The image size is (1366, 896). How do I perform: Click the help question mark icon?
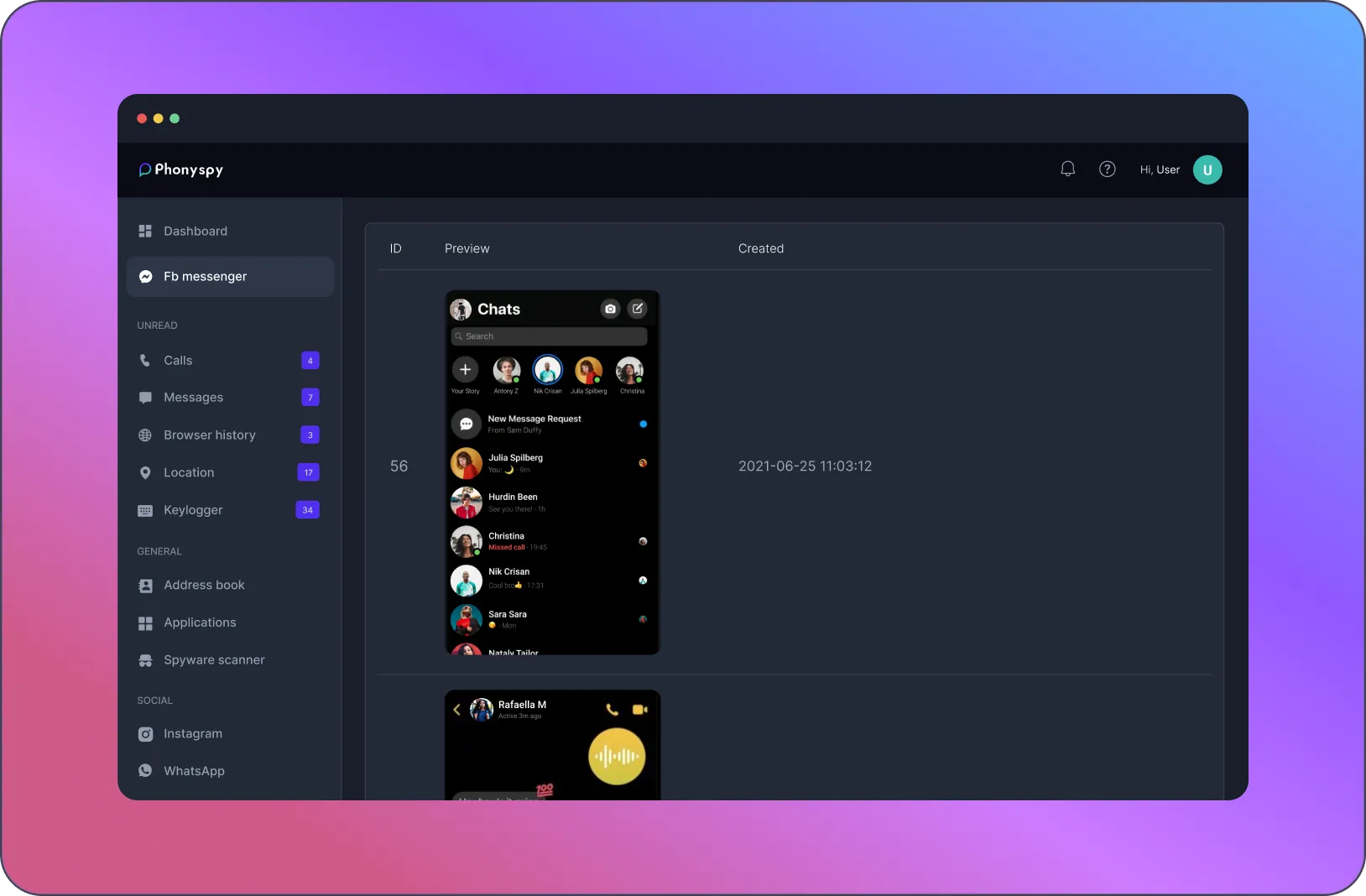click(x=1108, y=169)
